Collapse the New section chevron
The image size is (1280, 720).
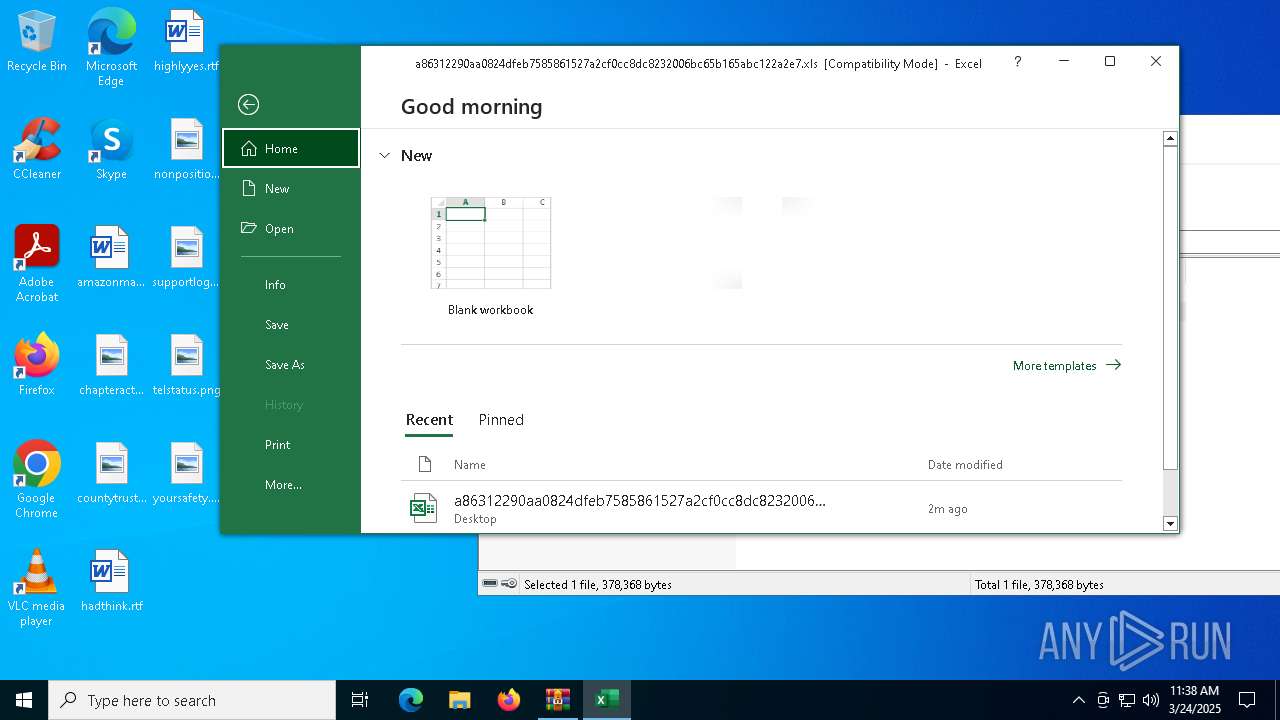pos(384,156)
